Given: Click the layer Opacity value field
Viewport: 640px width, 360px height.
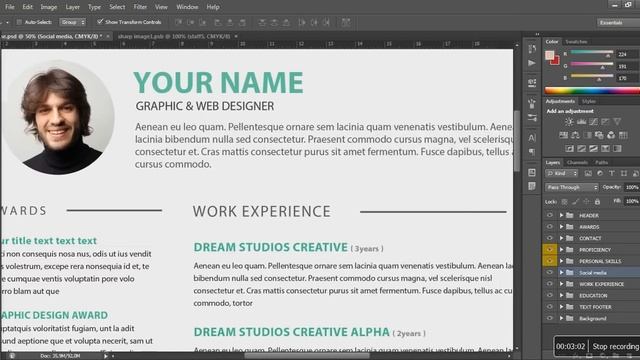Looking at the screenshot, I should pos(632,187).
